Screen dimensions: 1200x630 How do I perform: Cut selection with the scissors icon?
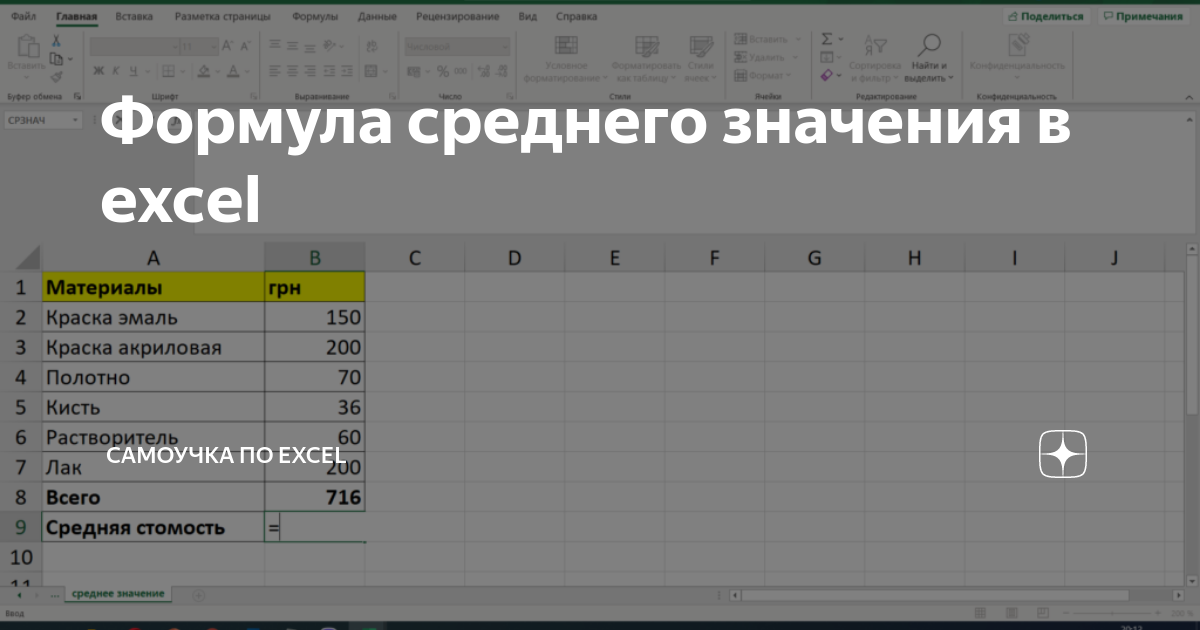(56, 40)
